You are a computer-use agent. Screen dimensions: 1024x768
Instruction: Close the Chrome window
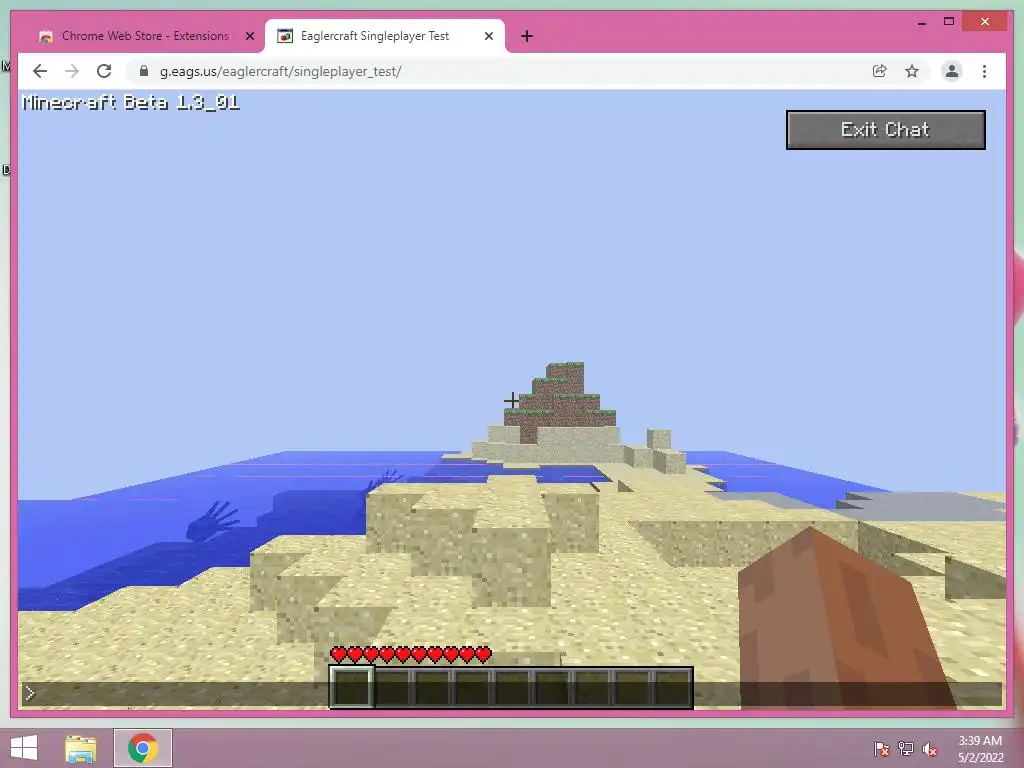click(985, 22)
